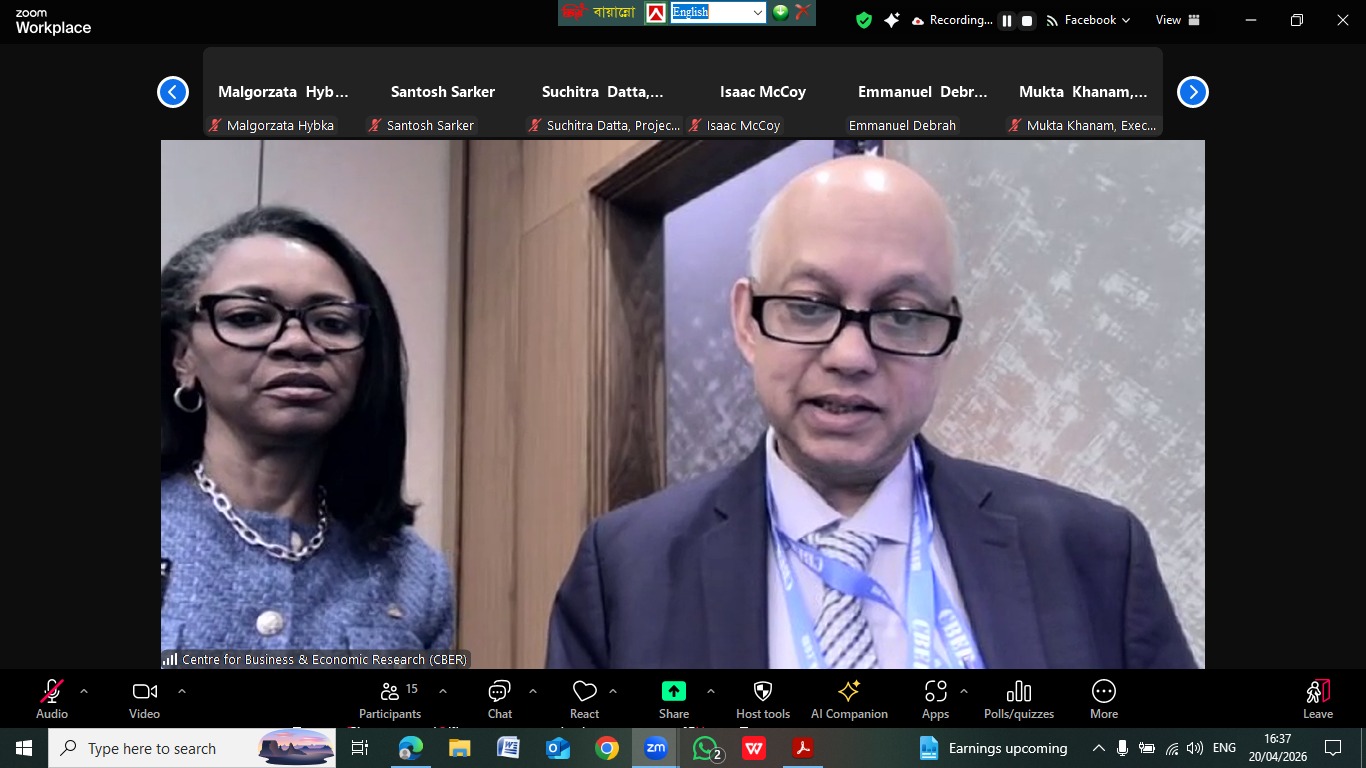Screen dimensions: 1366x768
Task: Open the React emoji menu
Action: tap(584, 699)
